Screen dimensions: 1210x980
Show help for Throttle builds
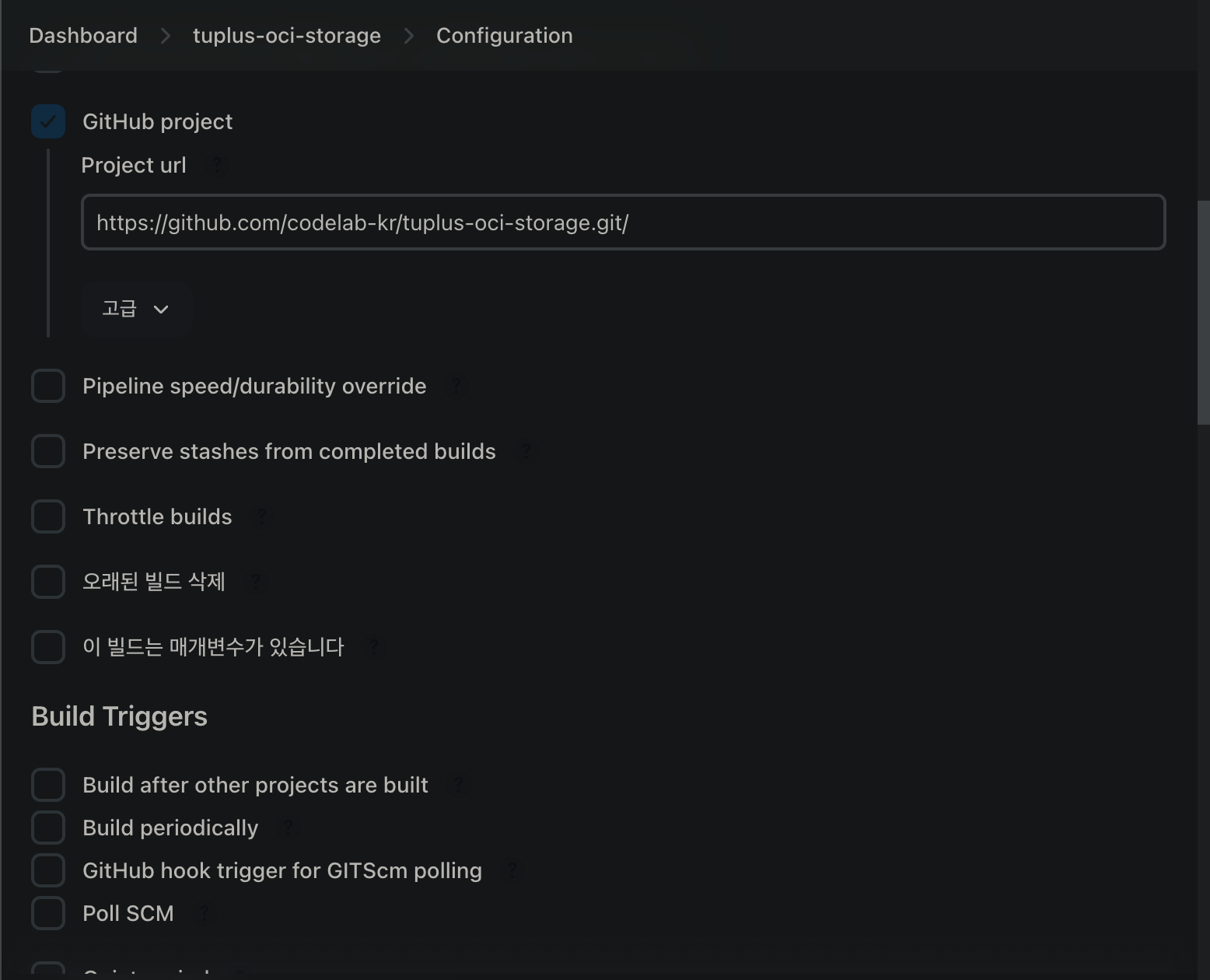click(262, 516)
